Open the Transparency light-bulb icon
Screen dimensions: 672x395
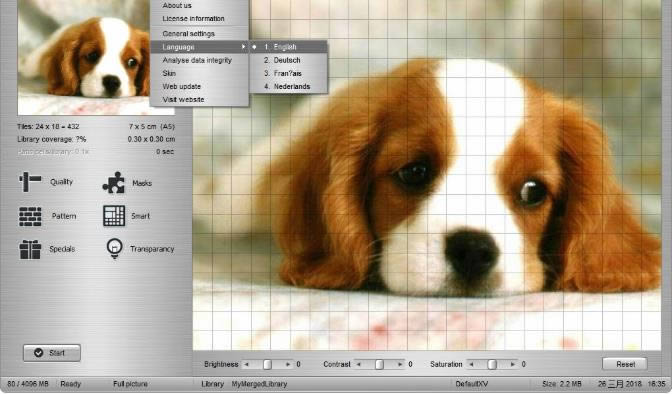pos(114,248)
